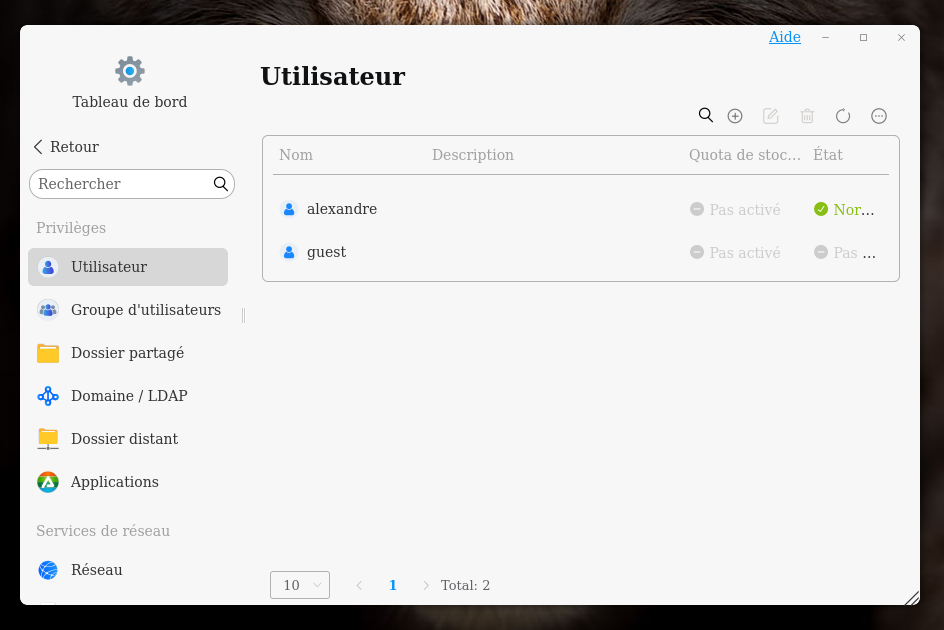The height and width of the screenshot is (630, 944).
Task: Click the Retour back chevron
Action: (x=38, y=147)
